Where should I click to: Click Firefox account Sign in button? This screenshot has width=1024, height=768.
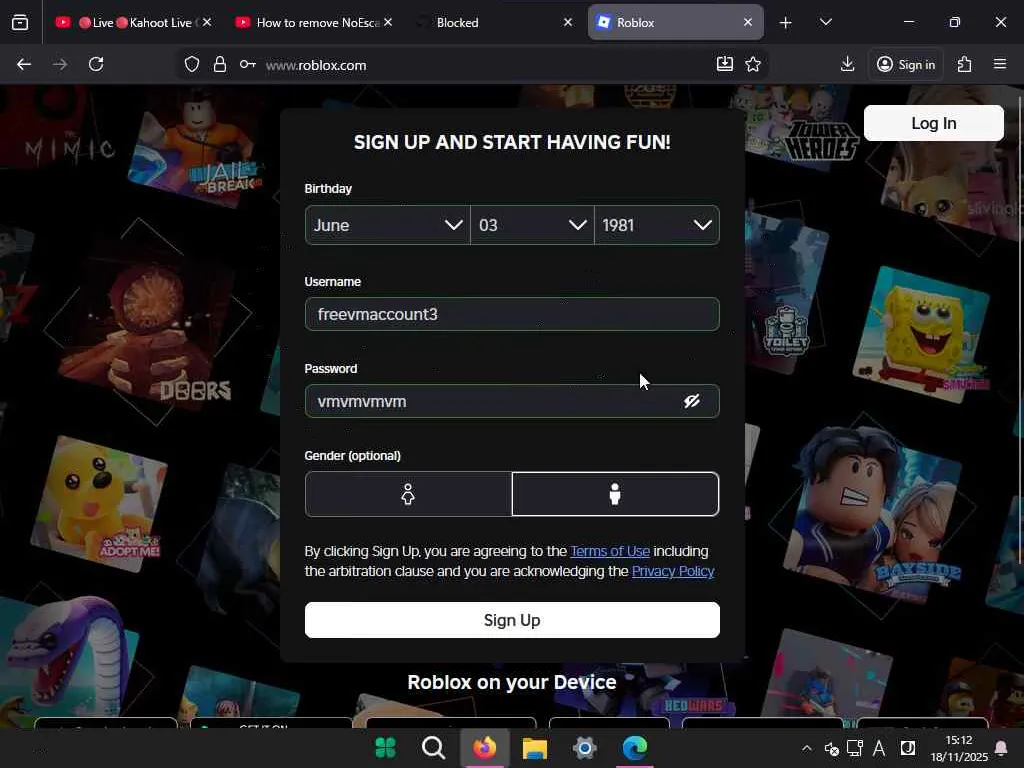point(906,64)
